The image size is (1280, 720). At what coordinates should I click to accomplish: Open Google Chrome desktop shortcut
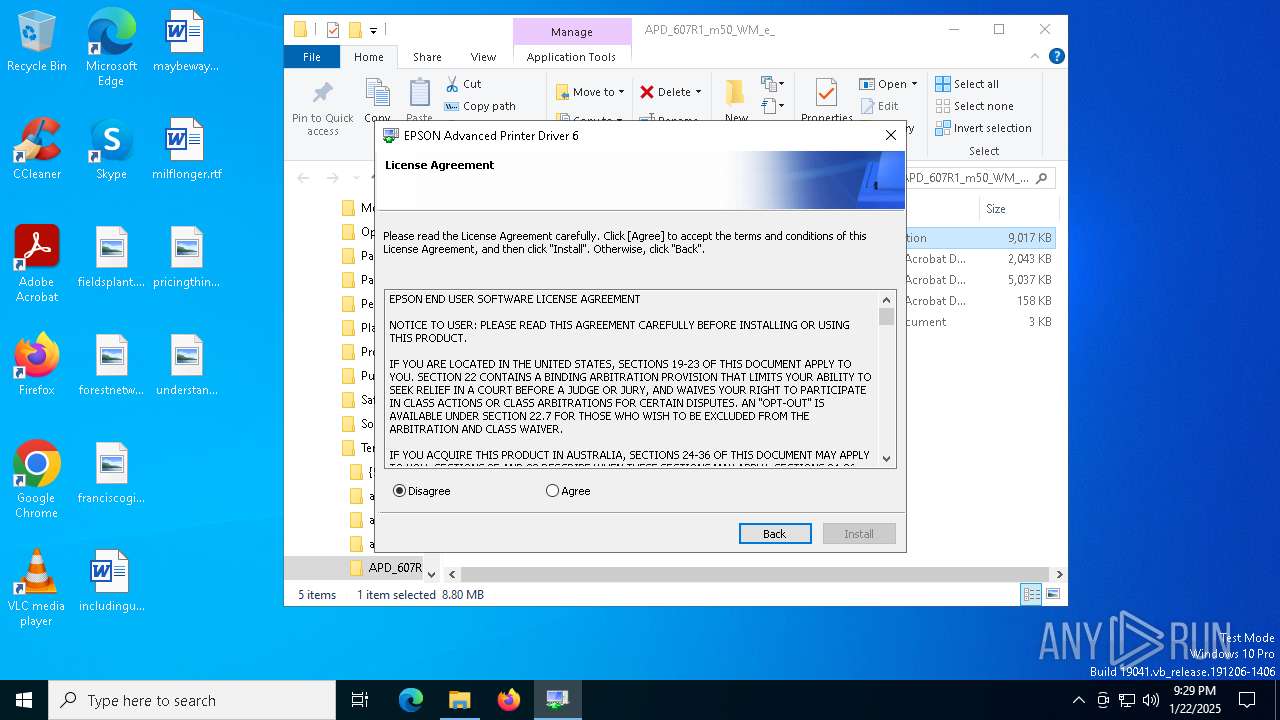pyautogui.click(x=37, y=480)
